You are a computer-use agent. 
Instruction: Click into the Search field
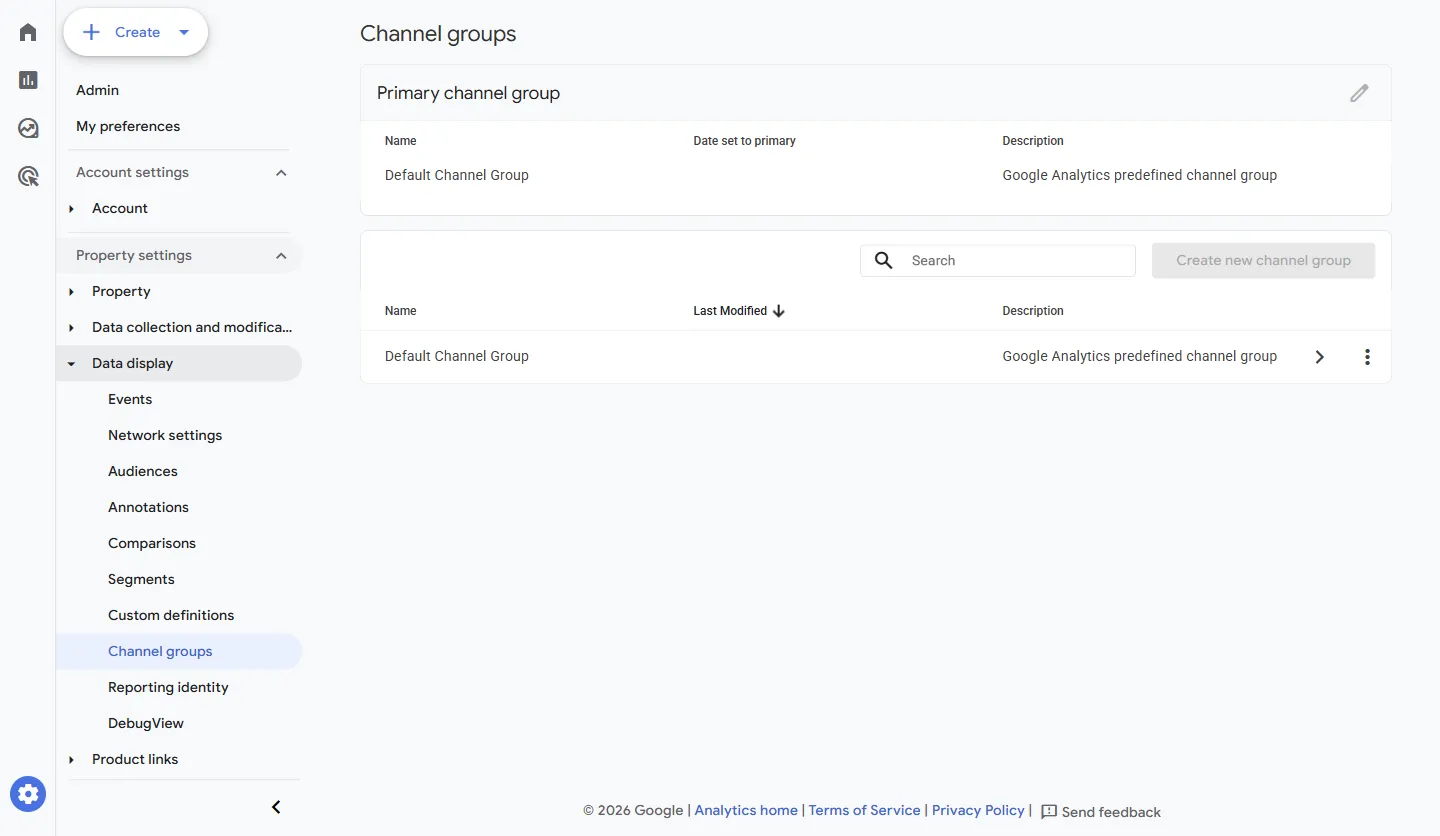click(998, 260)
